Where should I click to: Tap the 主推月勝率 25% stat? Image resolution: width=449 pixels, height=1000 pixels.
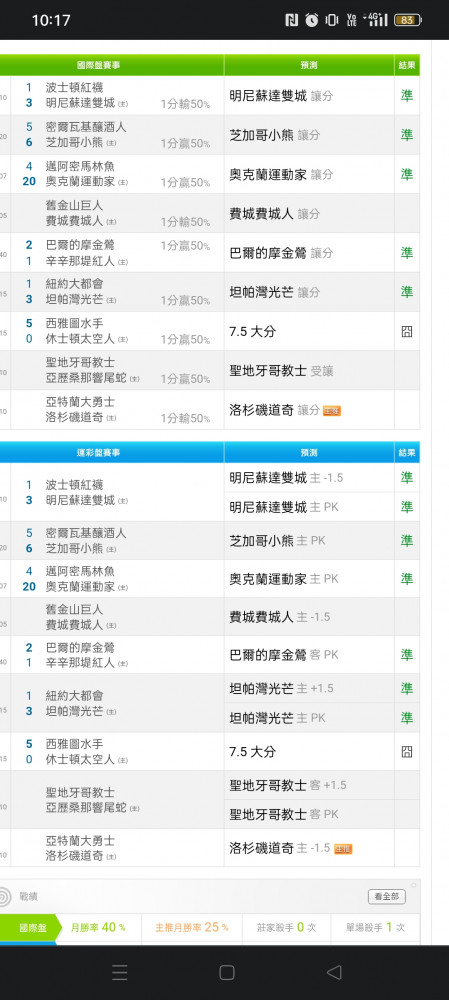click(191, 927)
